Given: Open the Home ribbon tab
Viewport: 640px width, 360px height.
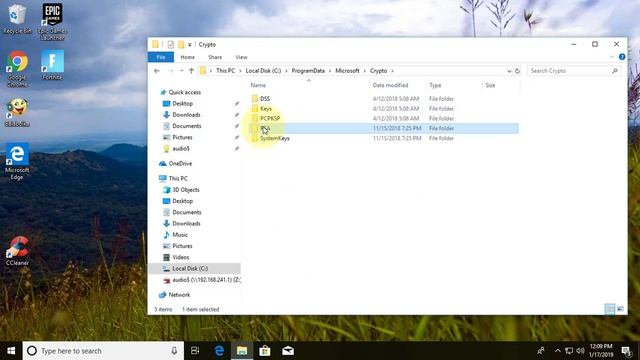Looking at the screenshot, I should 187,57.
